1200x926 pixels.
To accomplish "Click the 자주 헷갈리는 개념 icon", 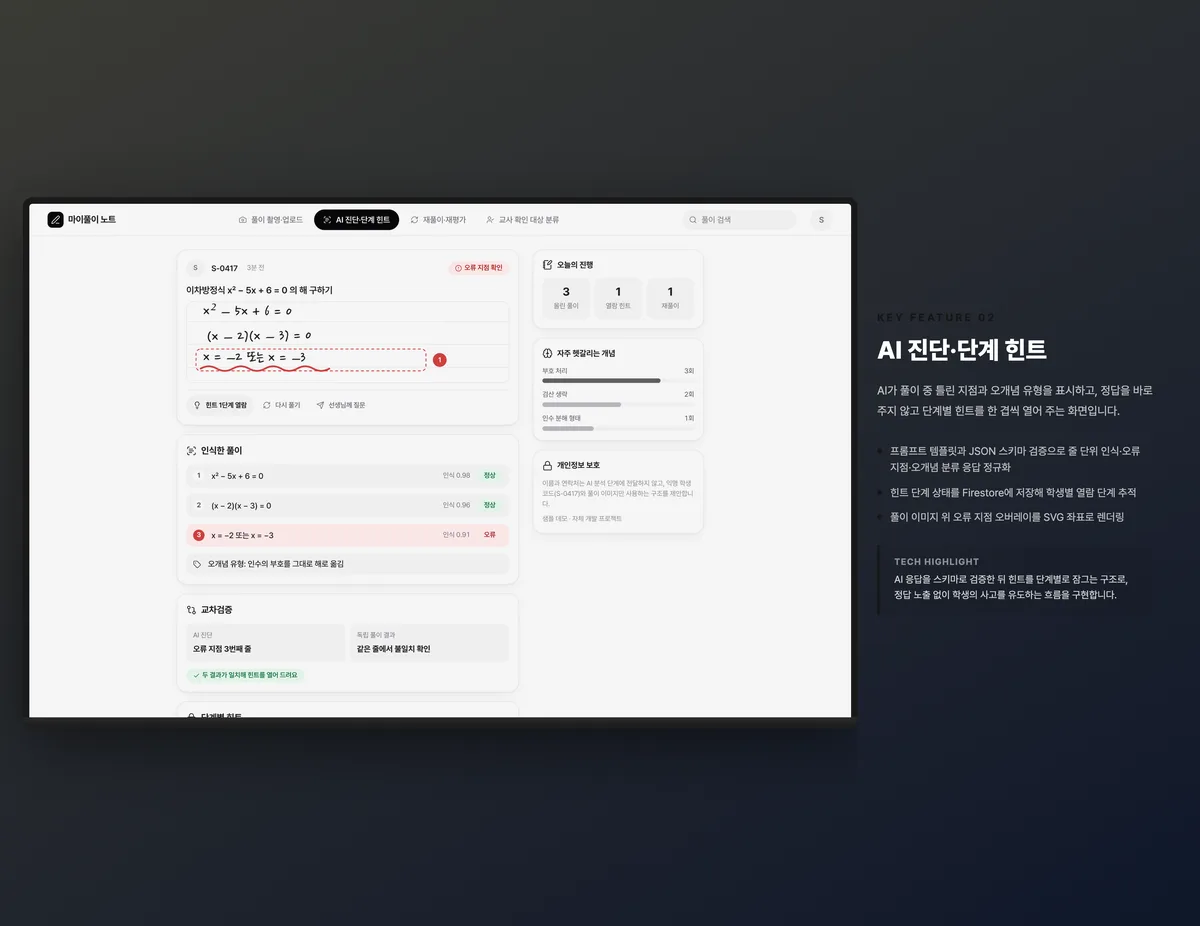I will (547, 353).
